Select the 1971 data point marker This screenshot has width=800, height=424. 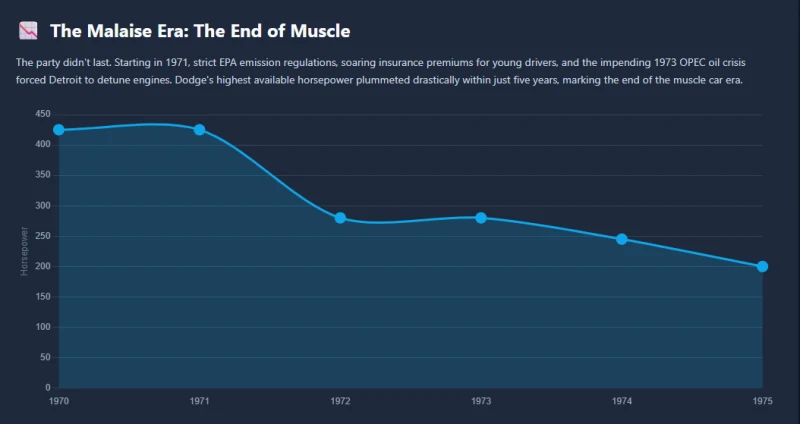pos(199,130)
